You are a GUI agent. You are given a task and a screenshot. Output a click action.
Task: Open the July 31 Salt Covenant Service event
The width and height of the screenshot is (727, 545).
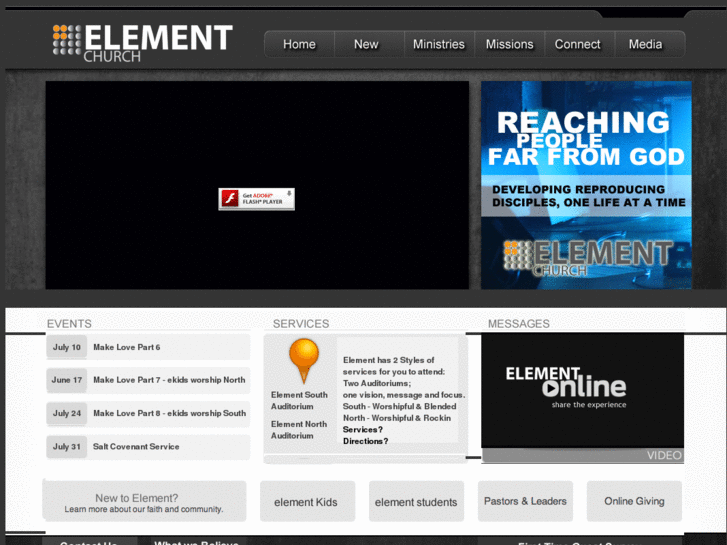(148, 447)
